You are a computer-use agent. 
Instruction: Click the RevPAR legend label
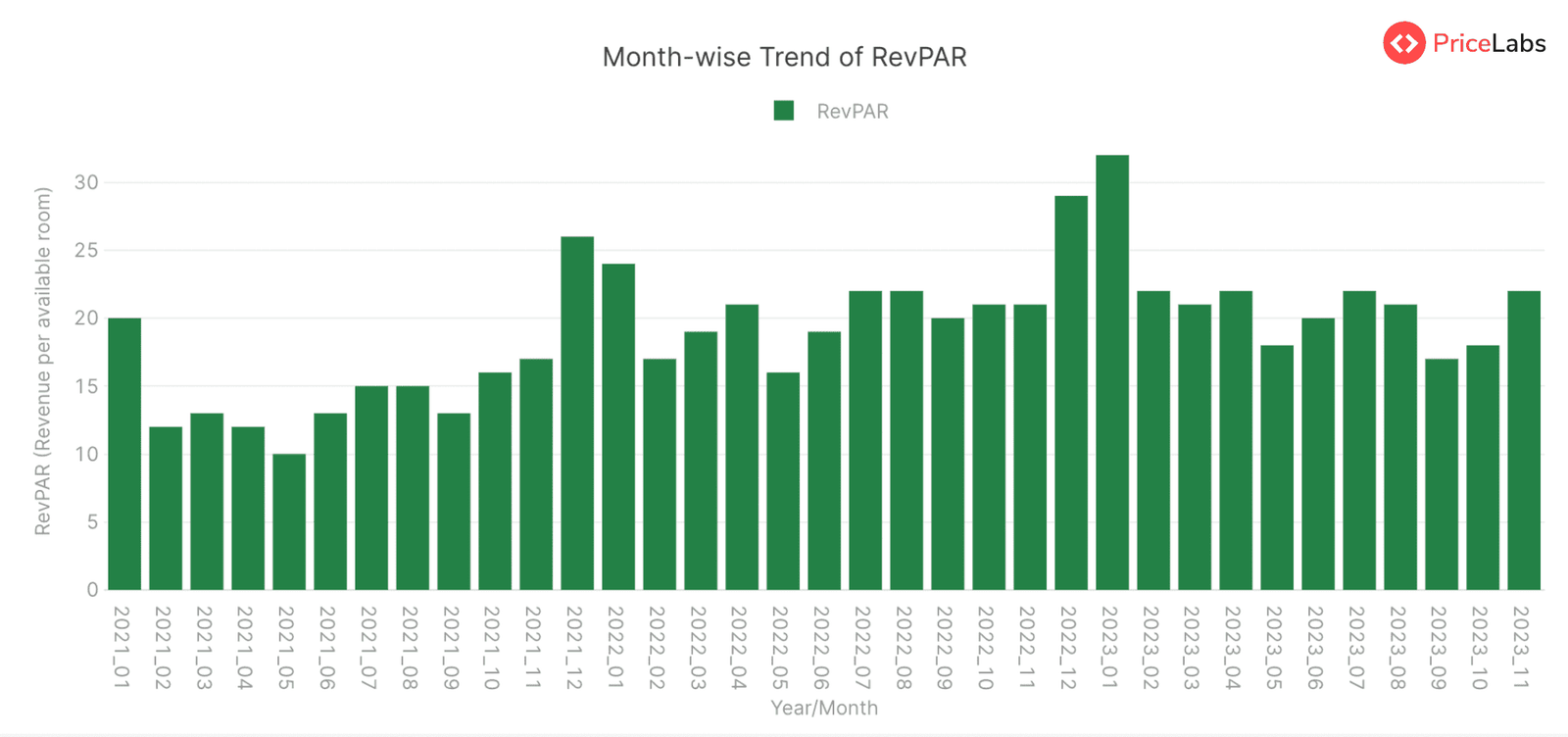[853, 112]
